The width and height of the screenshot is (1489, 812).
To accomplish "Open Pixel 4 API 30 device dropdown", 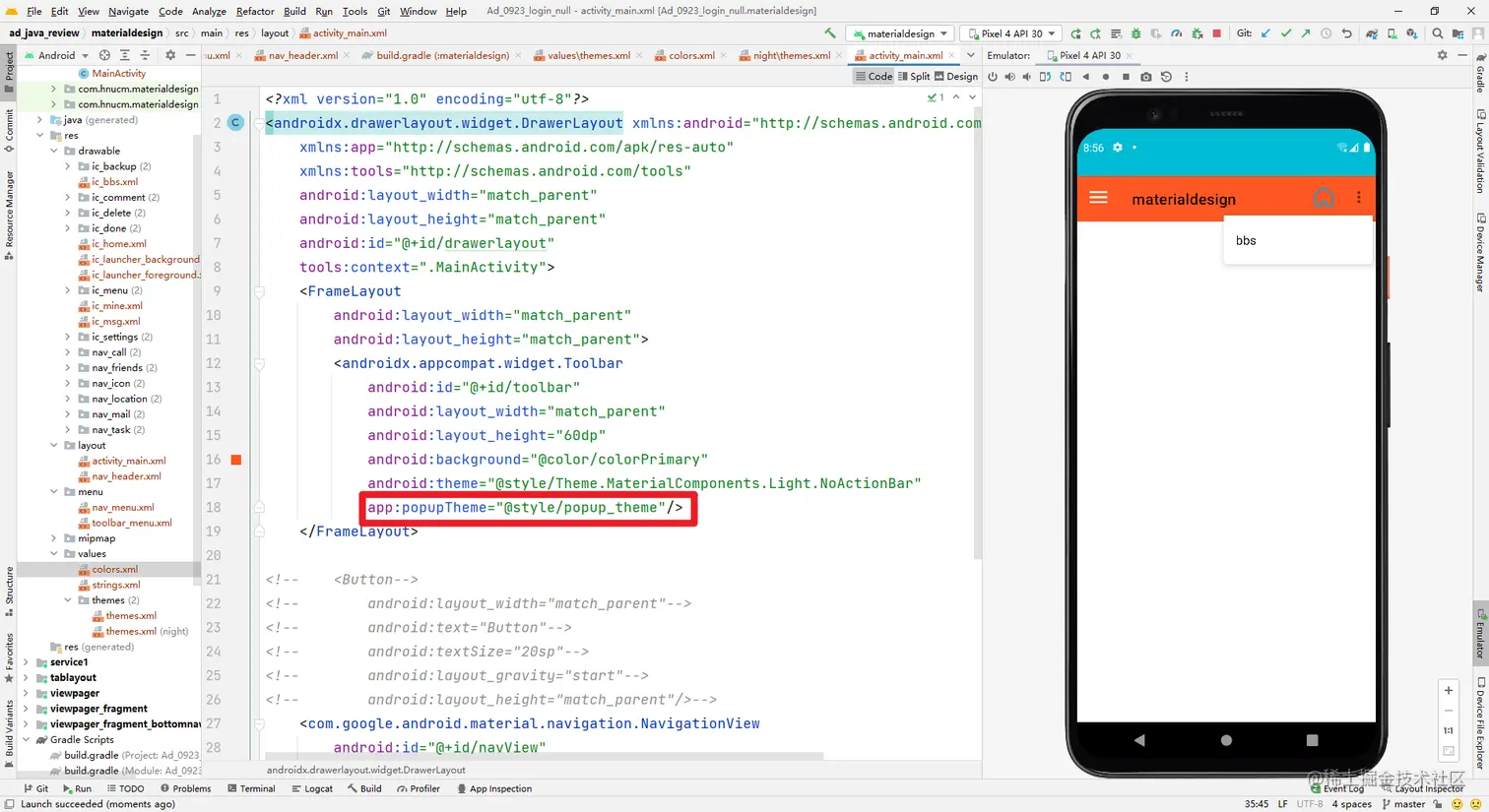I will point(1010,33).
